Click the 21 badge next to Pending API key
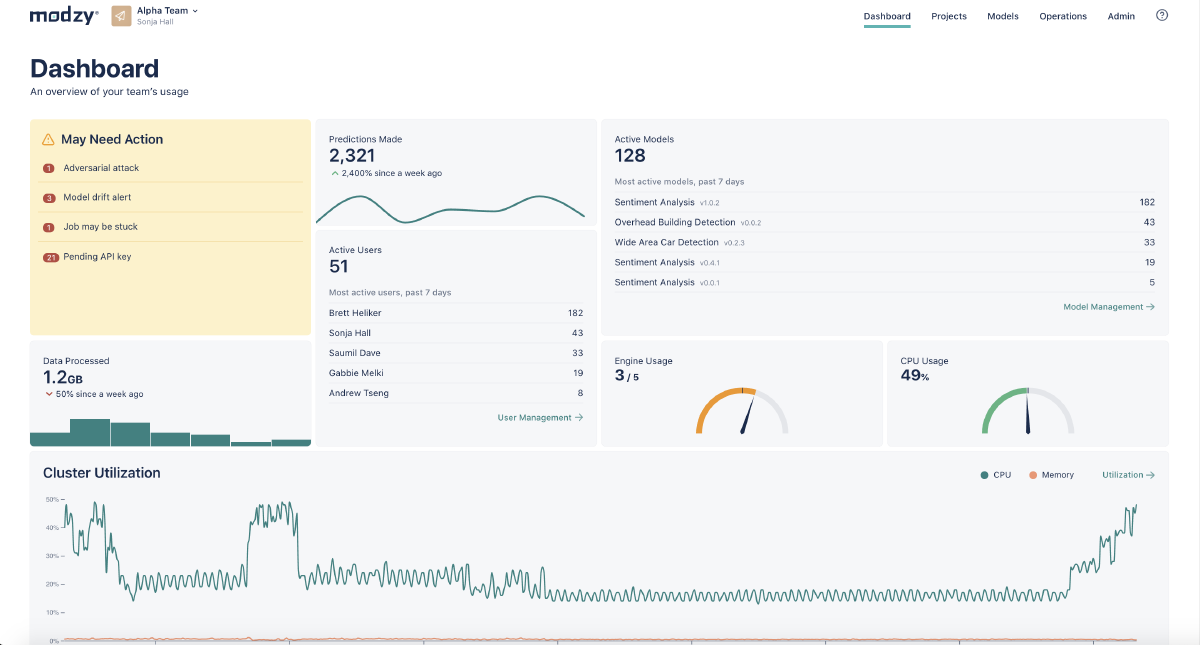Screen dimensions: 1200x645 pos(51,257)
